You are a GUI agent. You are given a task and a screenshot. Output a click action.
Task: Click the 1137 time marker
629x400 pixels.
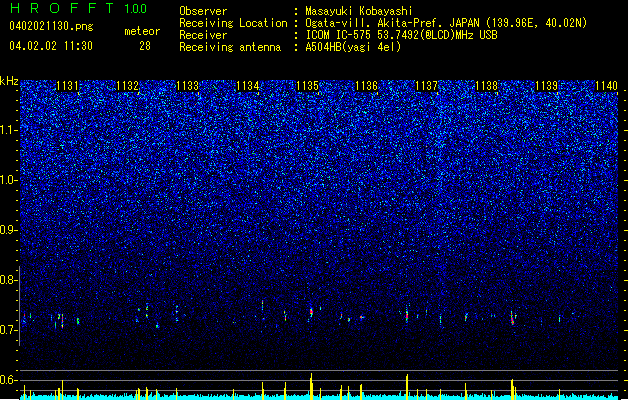[426, 85]
